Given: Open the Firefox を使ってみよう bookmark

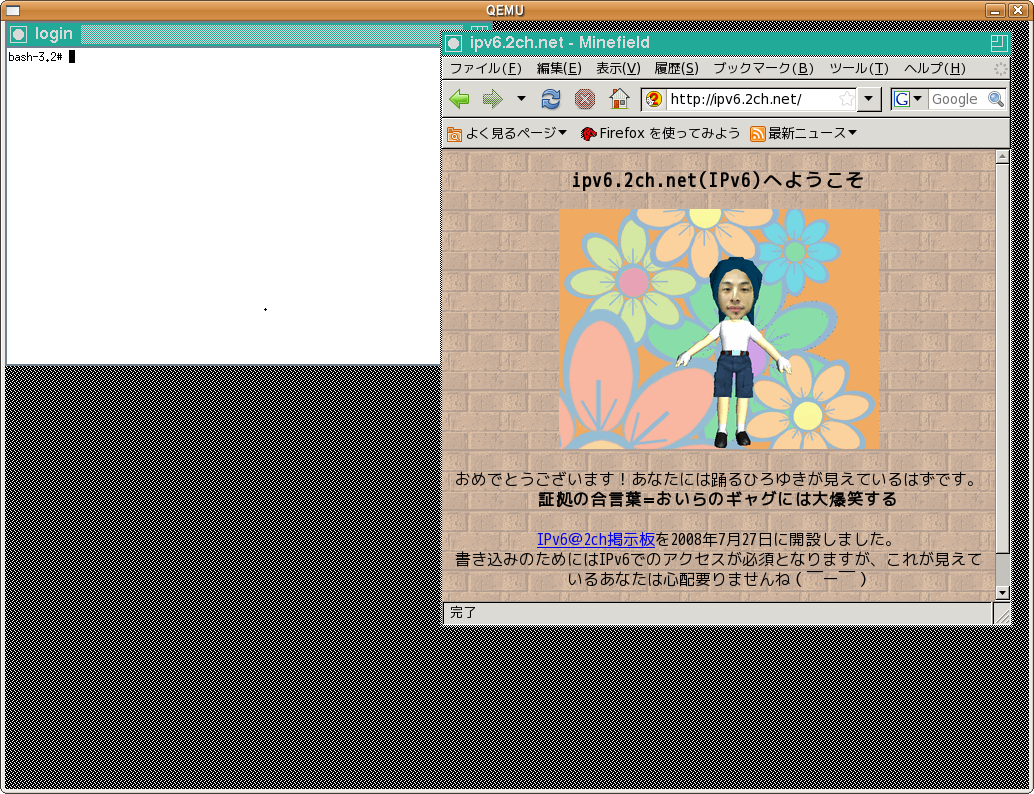Looking at the screenshot, I should pos(660,133).
